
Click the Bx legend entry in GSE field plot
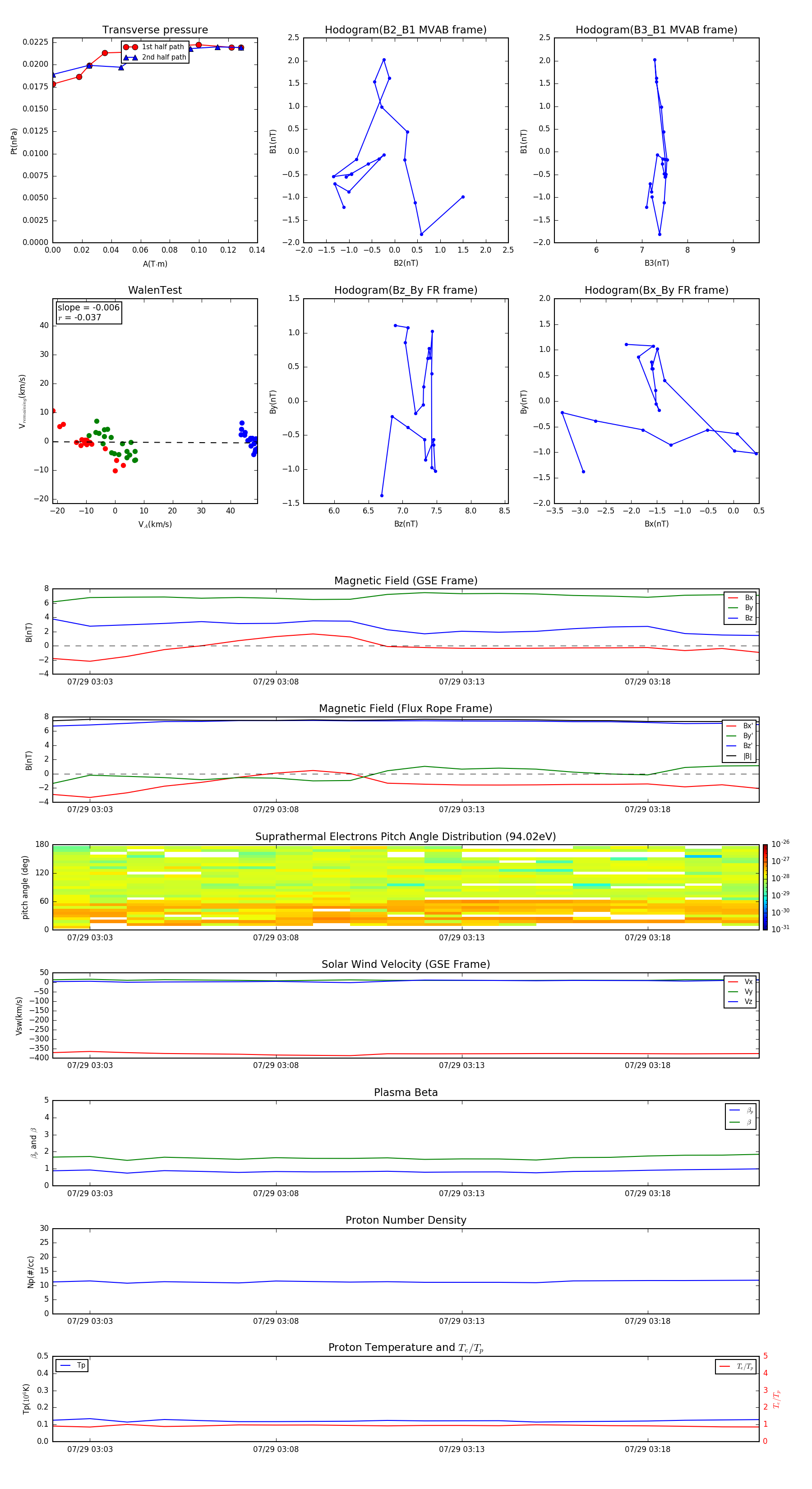[x=741, y=598]
